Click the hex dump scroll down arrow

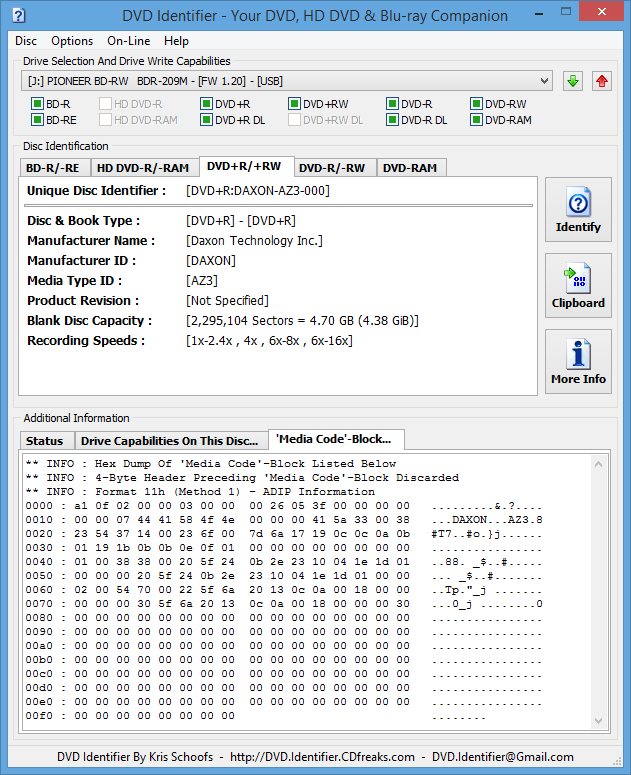pos(598,721)
